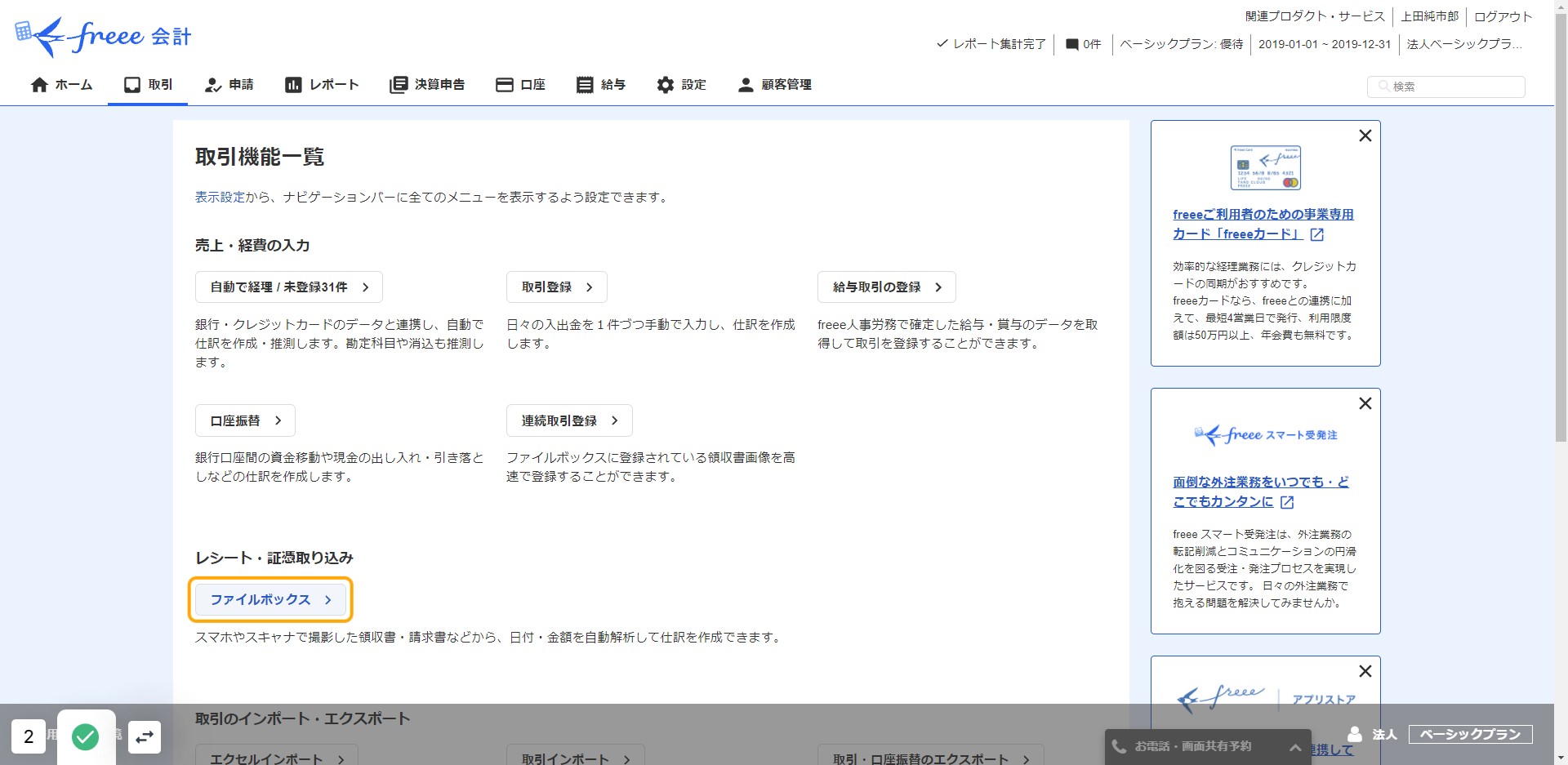The width and height of the screenshot is (1568, 765).
Task: Open the 口座 menu
Action: [520, 85]
